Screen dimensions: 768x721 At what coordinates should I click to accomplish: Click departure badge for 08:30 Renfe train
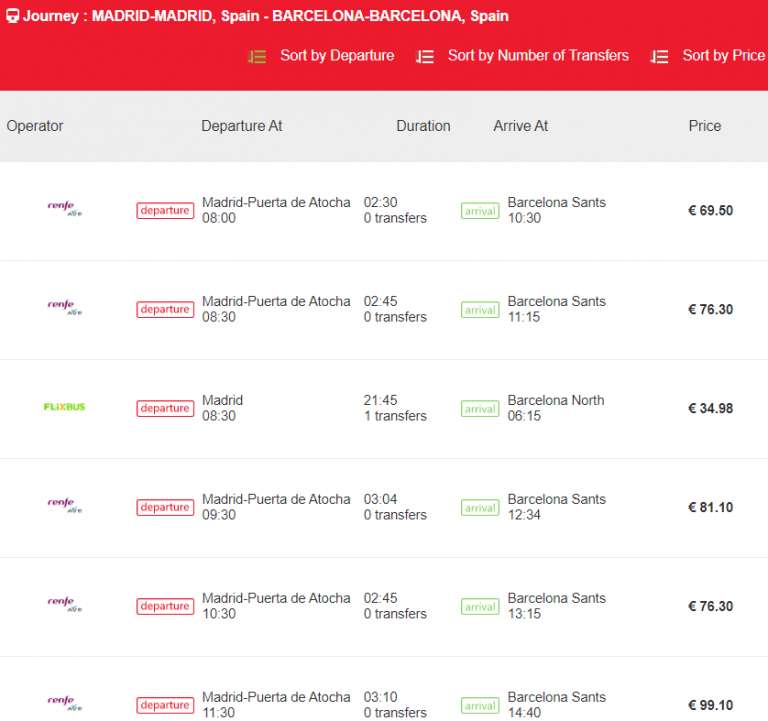(165, 309)
